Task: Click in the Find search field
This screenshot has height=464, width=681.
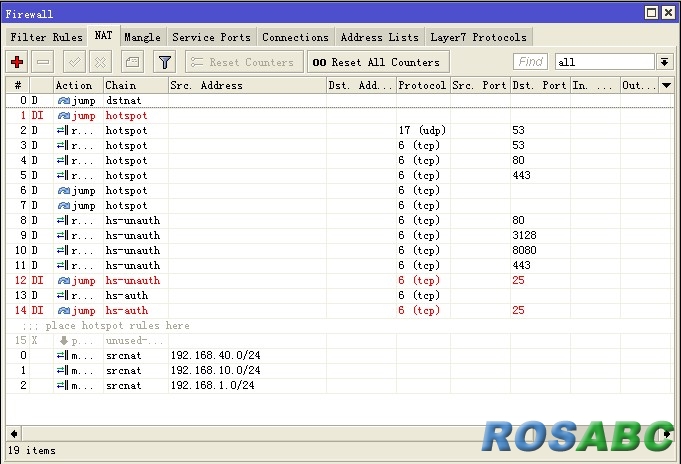Action: [530, 62]
